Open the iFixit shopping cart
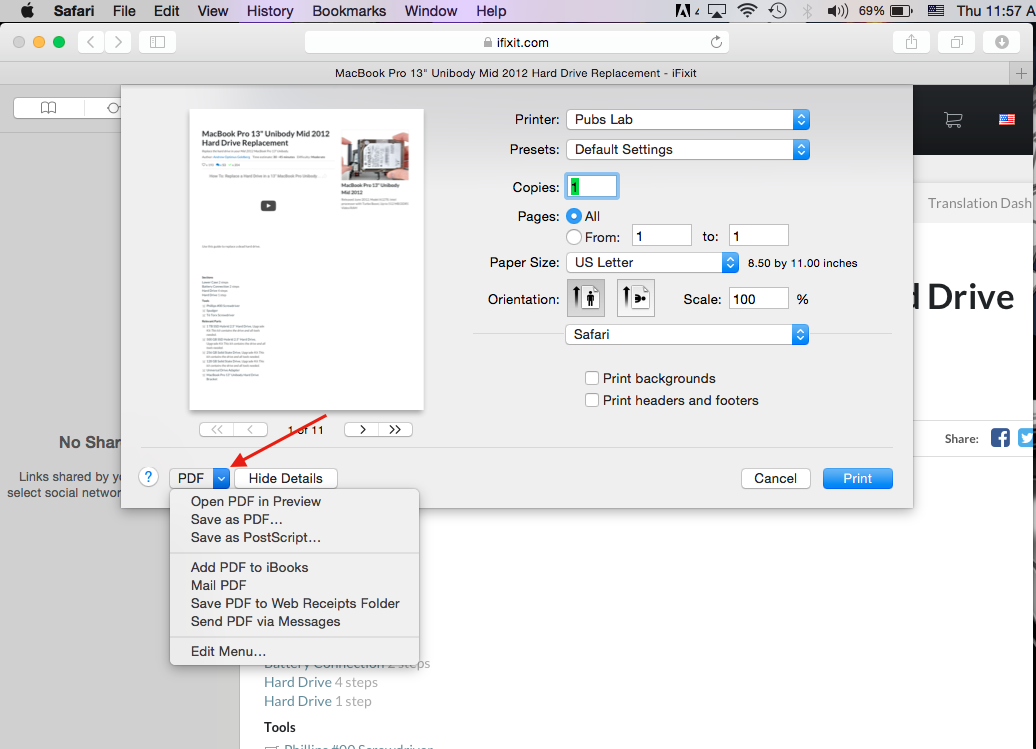 953,120
